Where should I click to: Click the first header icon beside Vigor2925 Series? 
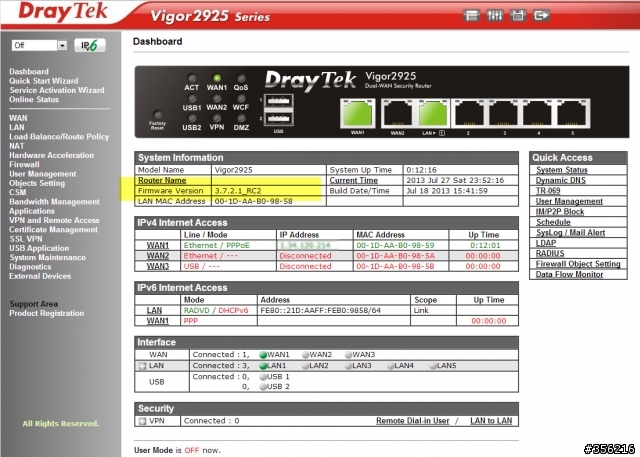point(471,16)
